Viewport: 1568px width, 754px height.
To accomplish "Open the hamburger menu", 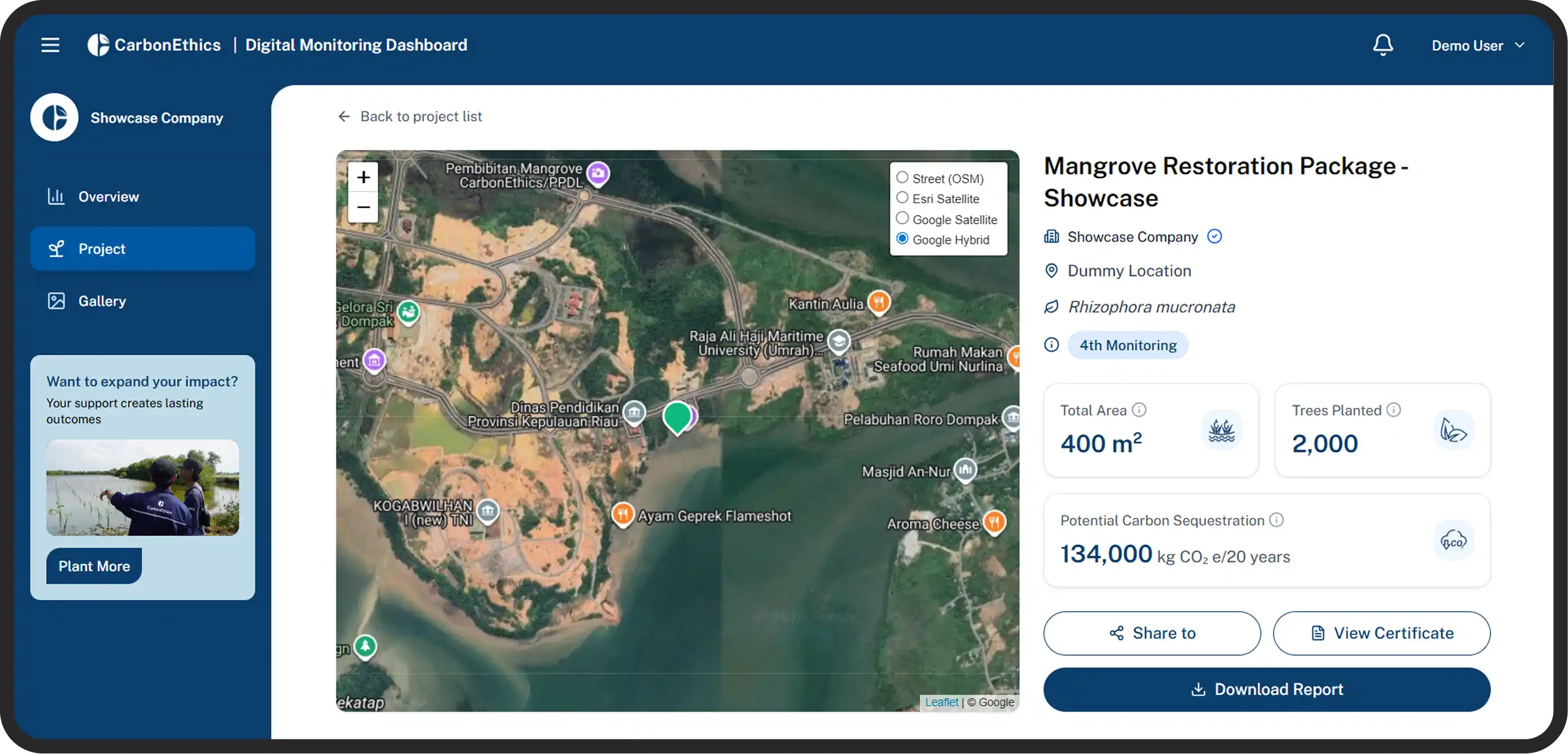I will click(50, 45).
